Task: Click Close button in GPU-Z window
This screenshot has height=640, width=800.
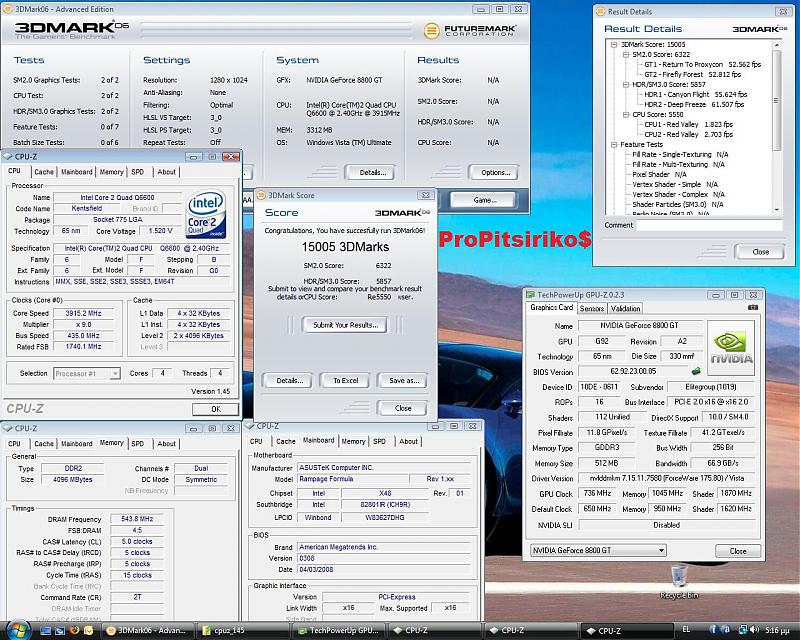Action: [738, 551]
